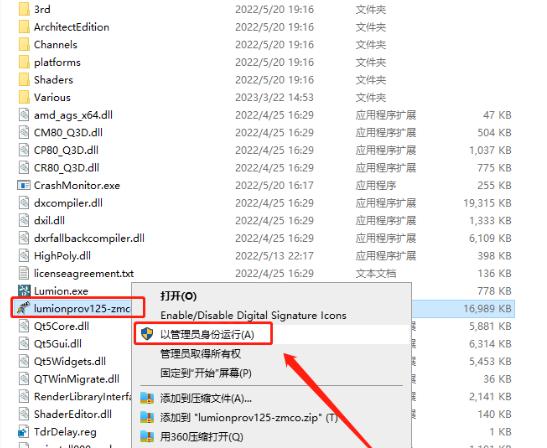This screenshot has height=448, width=547.
Task: Select the Lumion.exe application icon
Action: click(x=24, y=291)
